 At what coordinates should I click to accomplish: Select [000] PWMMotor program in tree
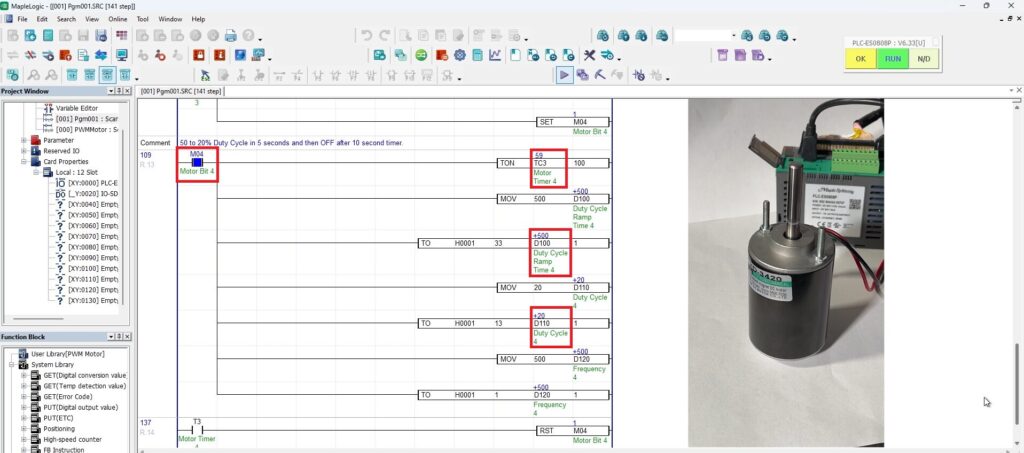(x=86, y=129)
